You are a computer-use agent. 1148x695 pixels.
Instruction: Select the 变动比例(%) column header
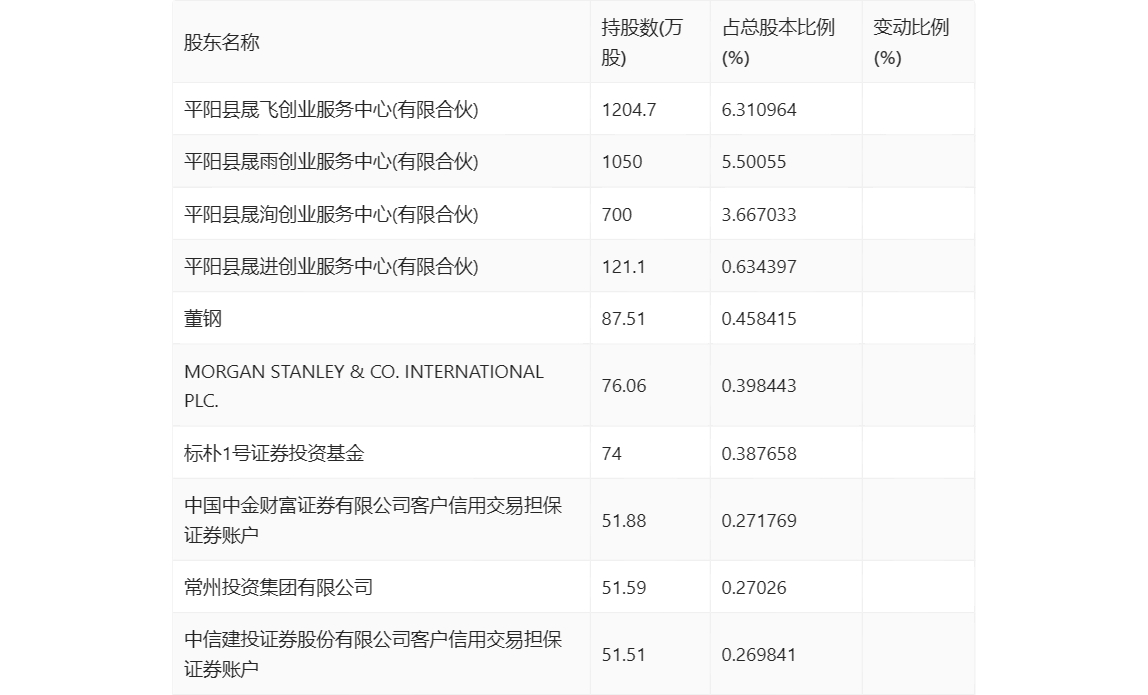click(911, 42)
